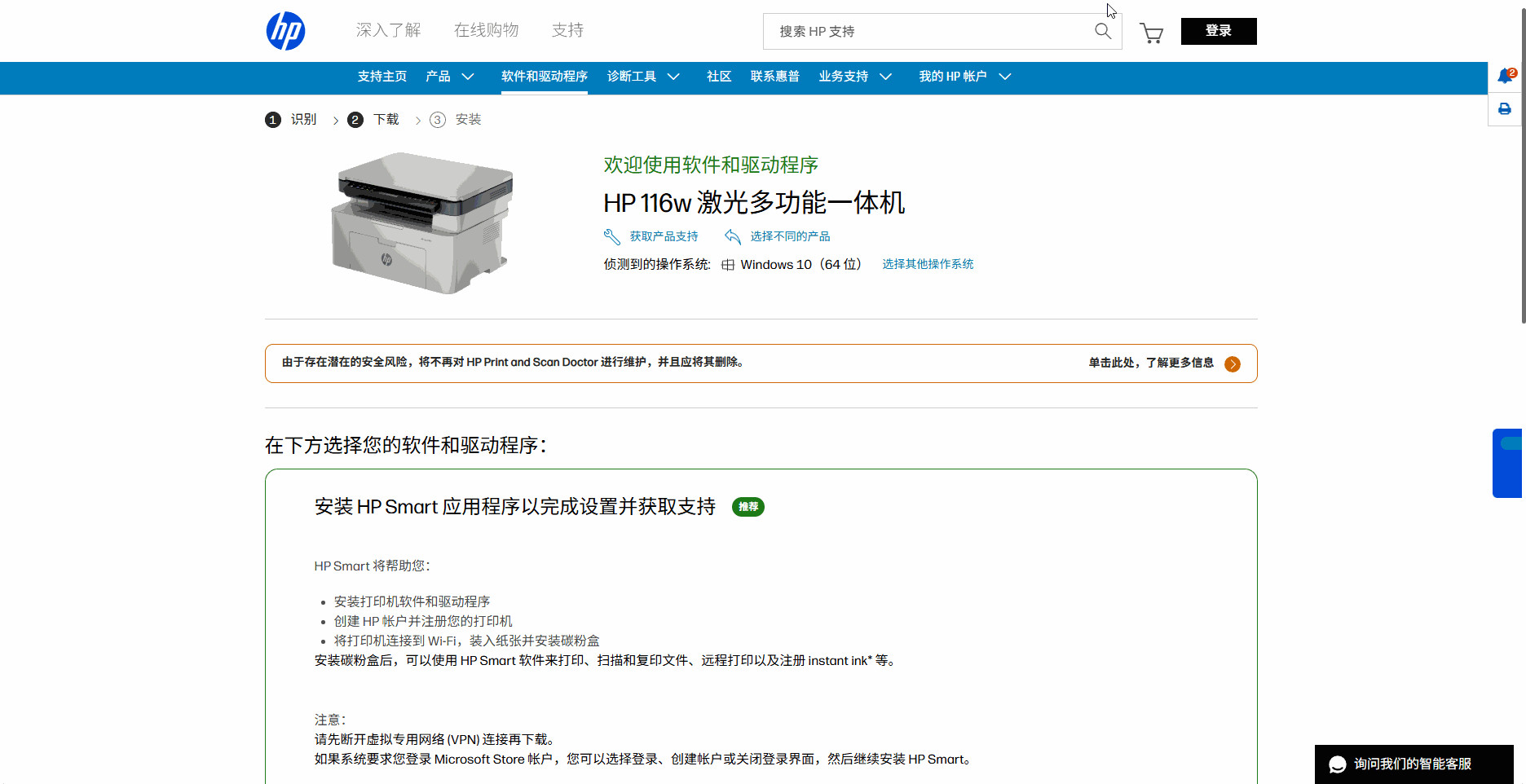Open the 深入了解 menu
The image size is (1526, 784).
[x=388, y=30]
